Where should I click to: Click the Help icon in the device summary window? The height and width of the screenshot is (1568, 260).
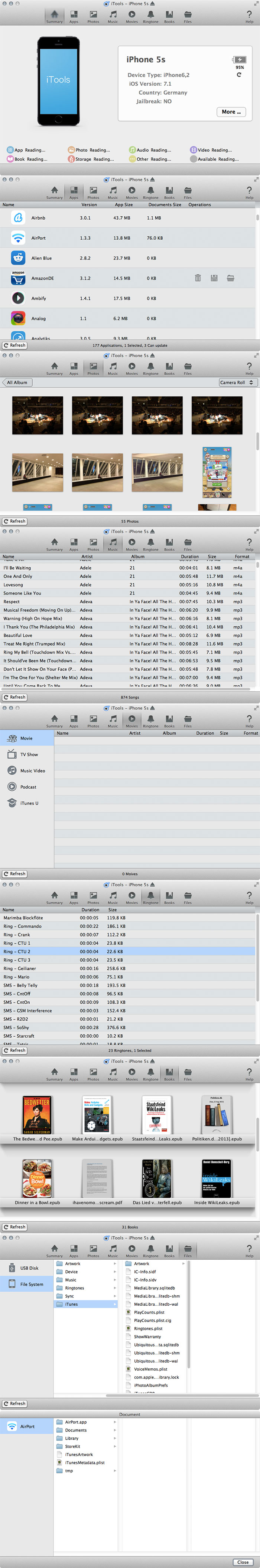(x=249, y=16)
